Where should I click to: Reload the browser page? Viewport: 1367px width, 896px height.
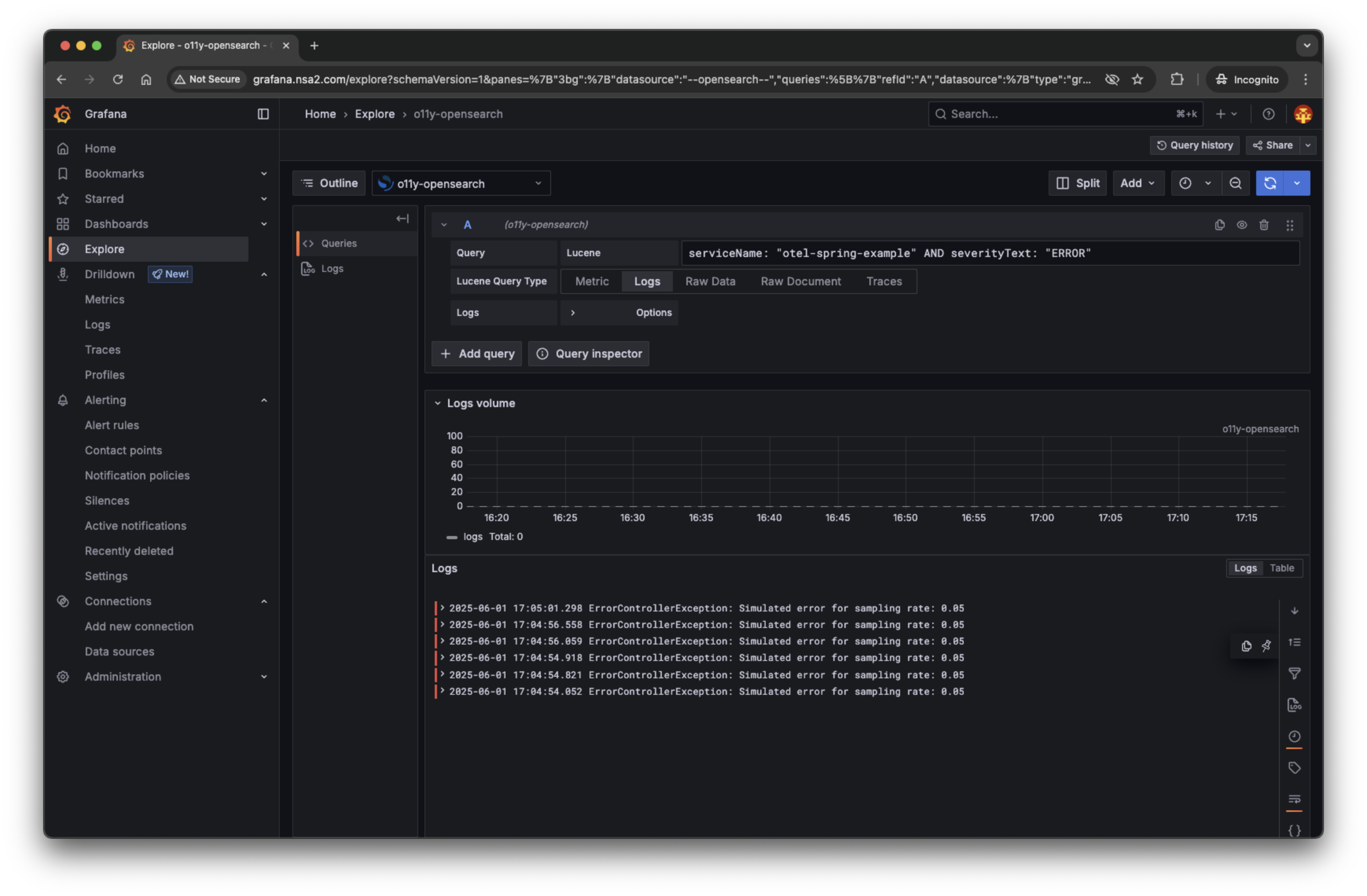[x=118, y=79]
